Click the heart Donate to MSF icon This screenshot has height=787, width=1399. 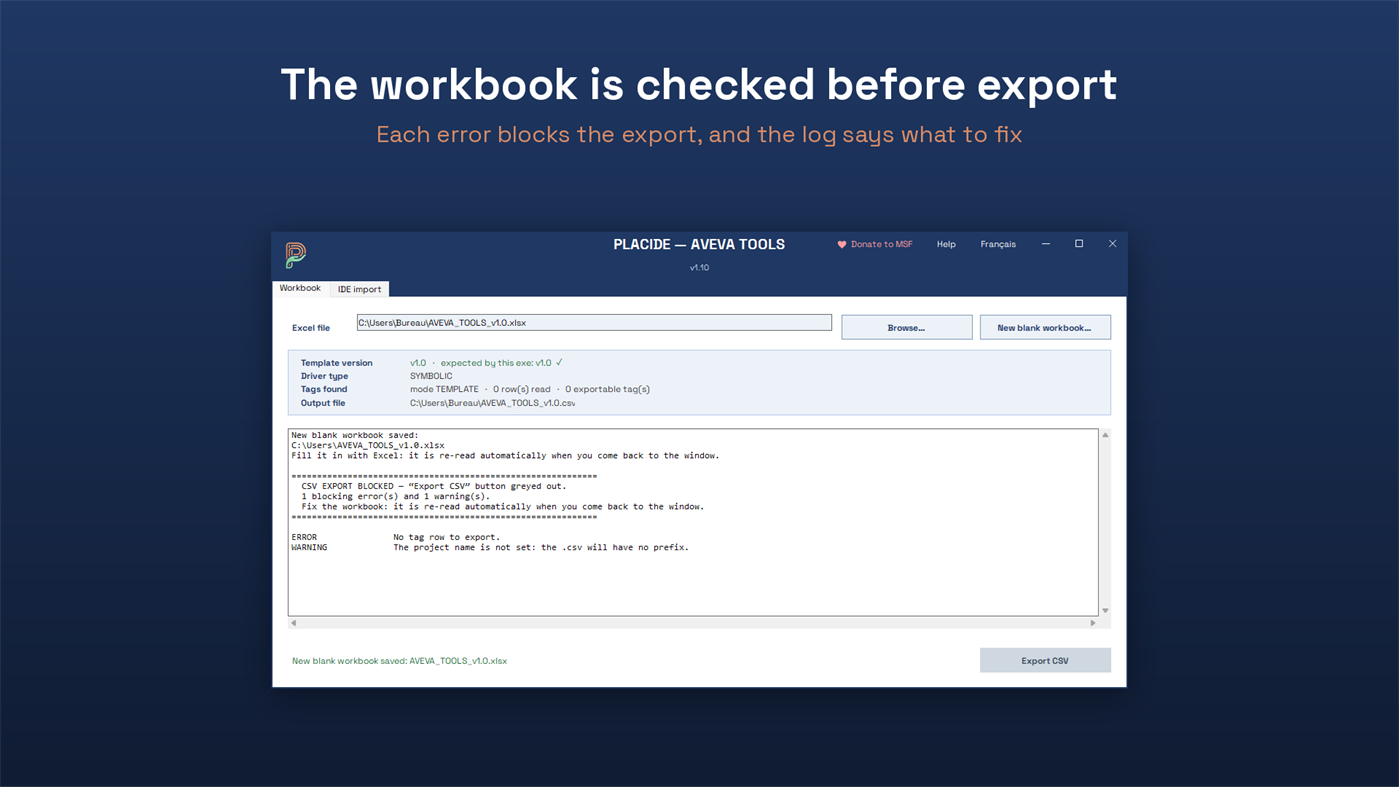(842, 245)
